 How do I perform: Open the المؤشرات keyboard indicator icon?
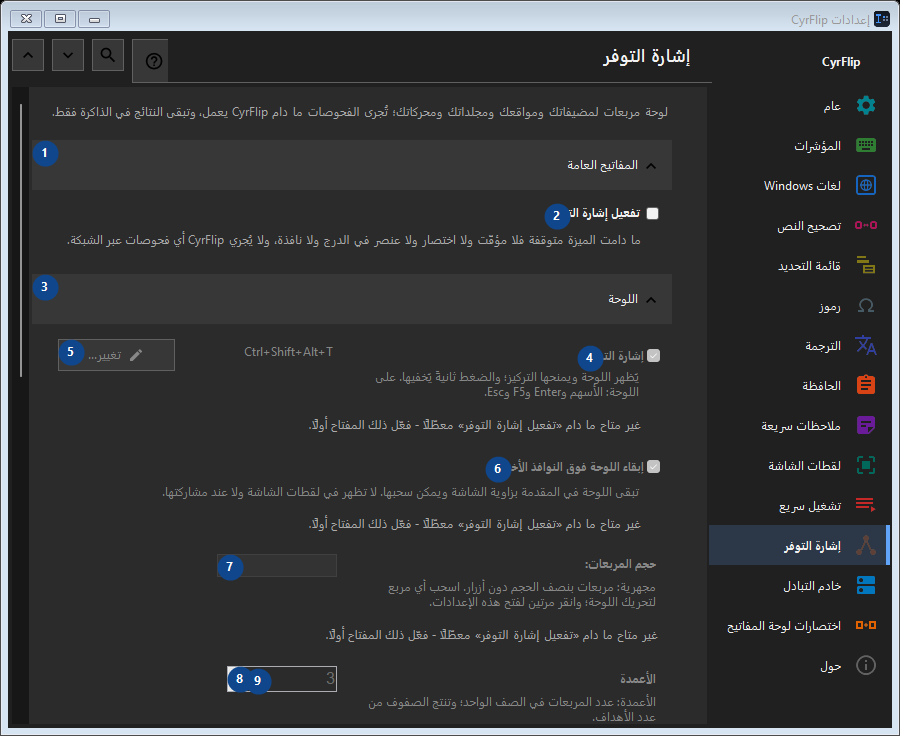[866, 145]
